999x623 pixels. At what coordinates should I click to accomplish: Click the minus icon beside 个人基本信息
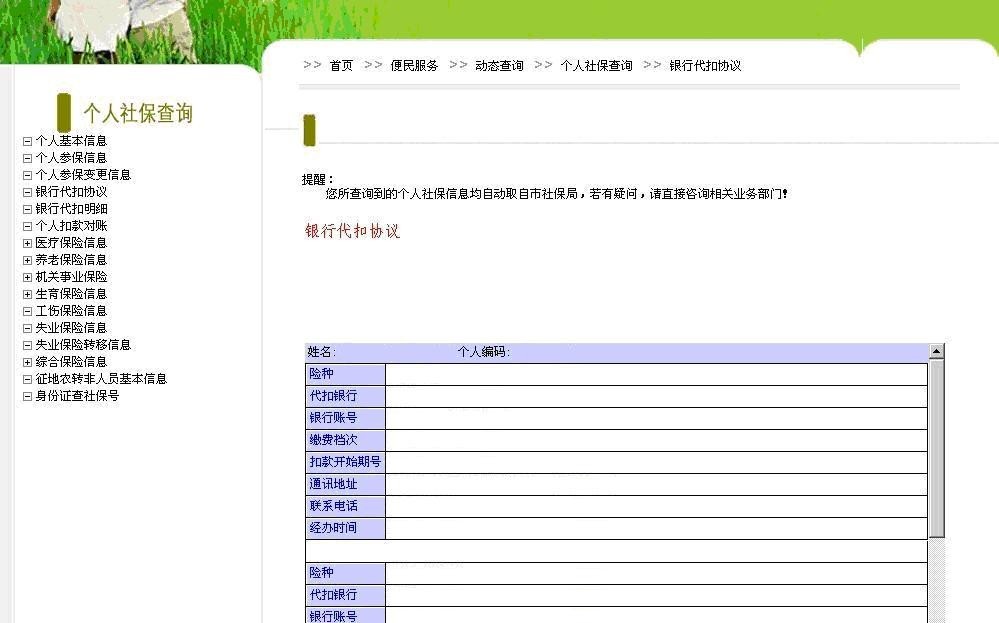(27, 141)
